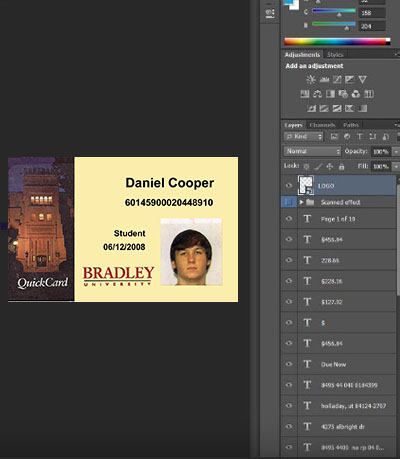This screenshot has width=400, height=459.
Task: Lock layer position
Action: tap(330, 166)
